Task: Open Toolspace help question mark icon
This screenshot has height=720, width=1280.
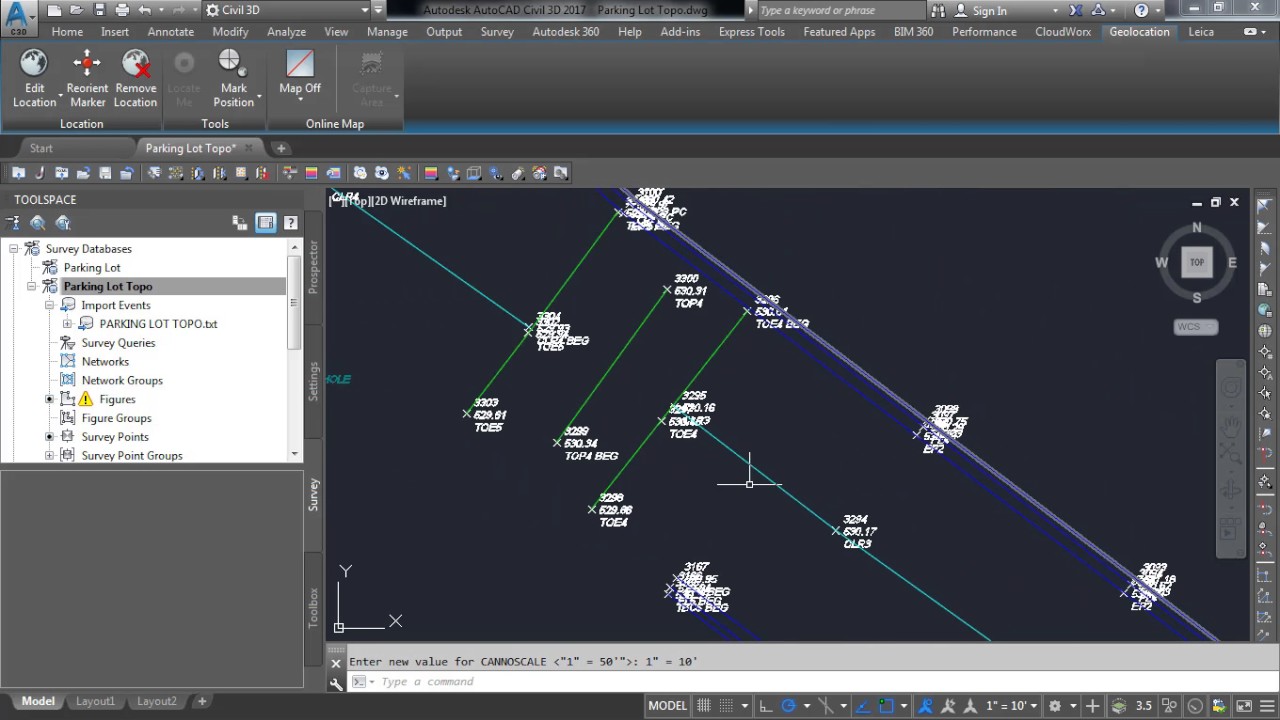Action: click(x=291, y=223)
